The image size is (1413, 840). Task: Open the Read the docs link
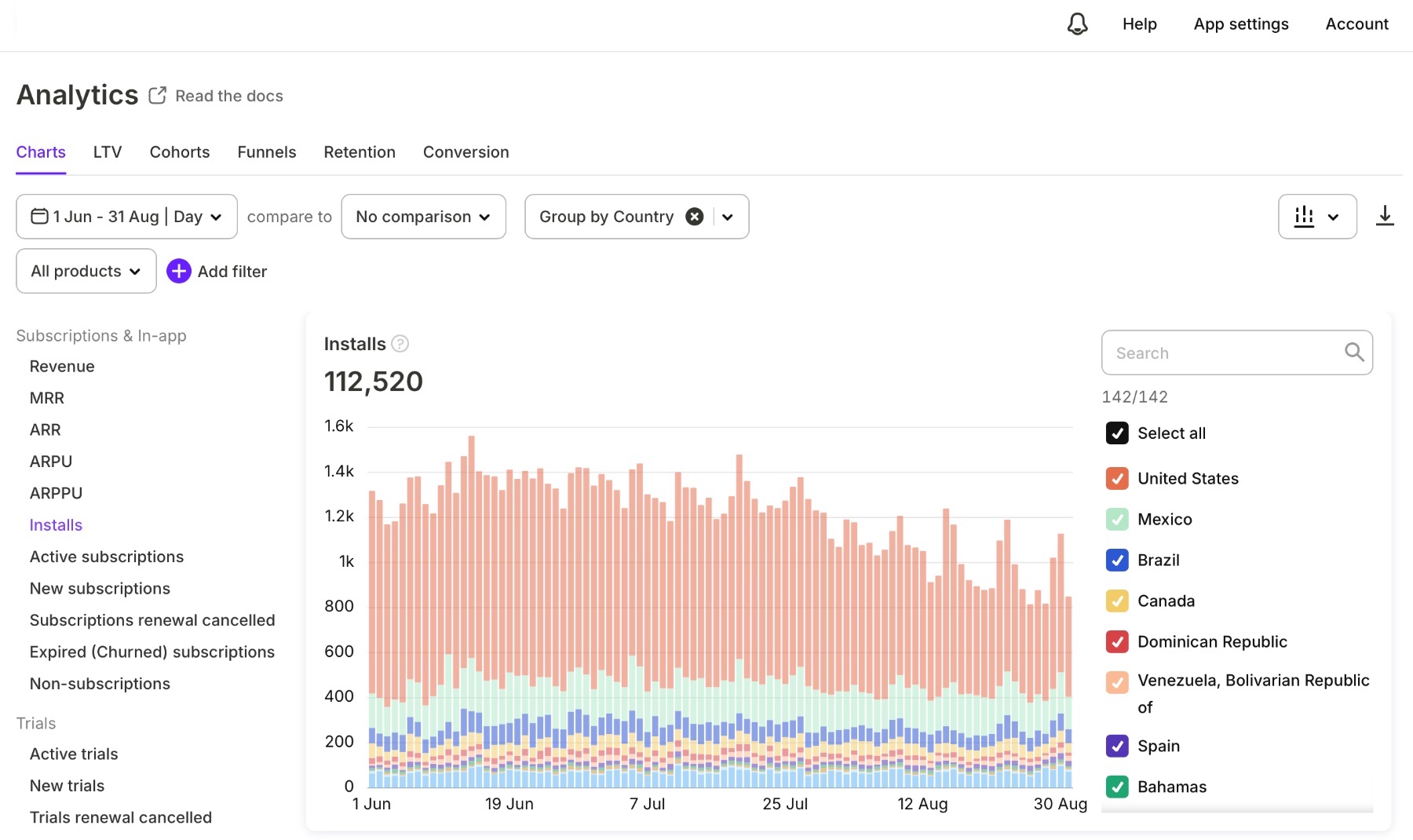point(229,96)
